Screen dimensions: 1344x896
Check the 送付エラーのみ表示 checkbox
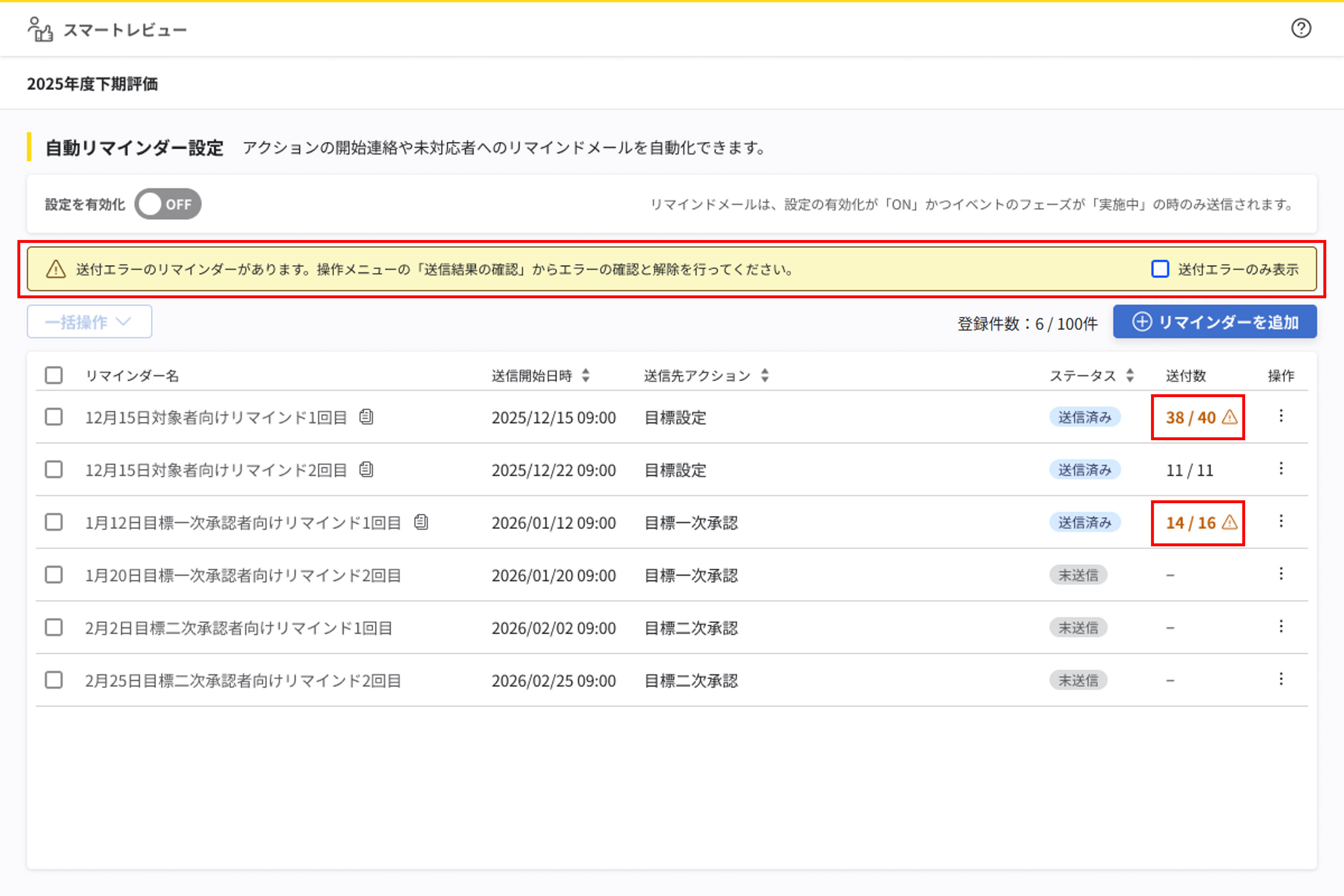[1159, 269]
